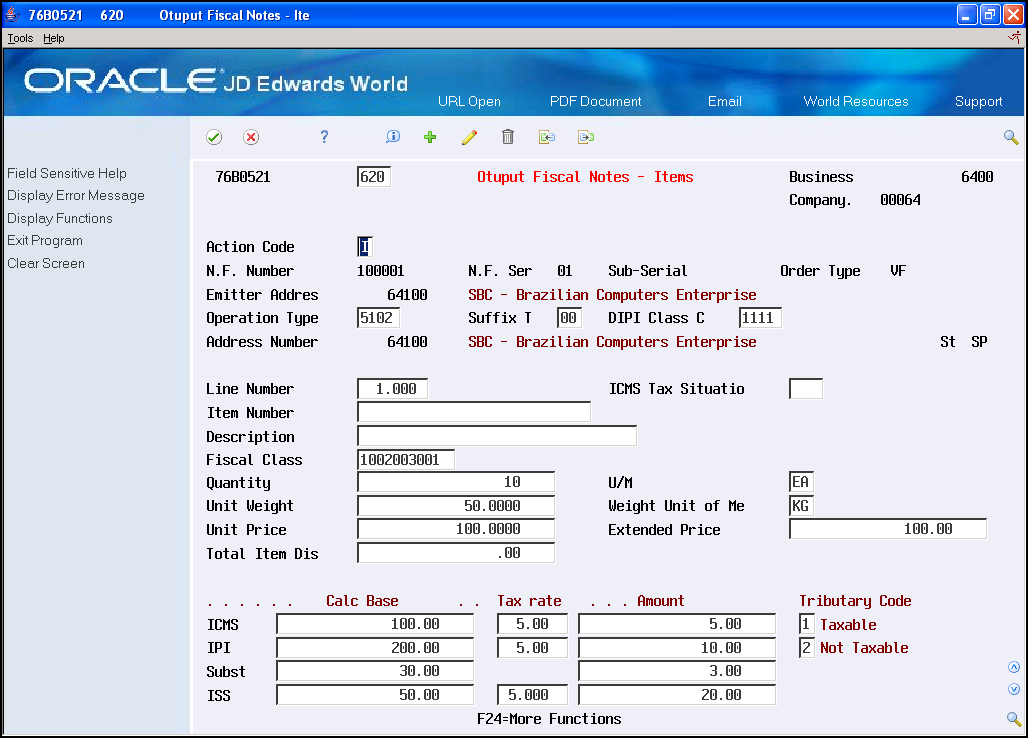1028x738 pixels.
Task: Click the ISS Calc Base field
Action: pyautogui.click(x=375, y=695)
